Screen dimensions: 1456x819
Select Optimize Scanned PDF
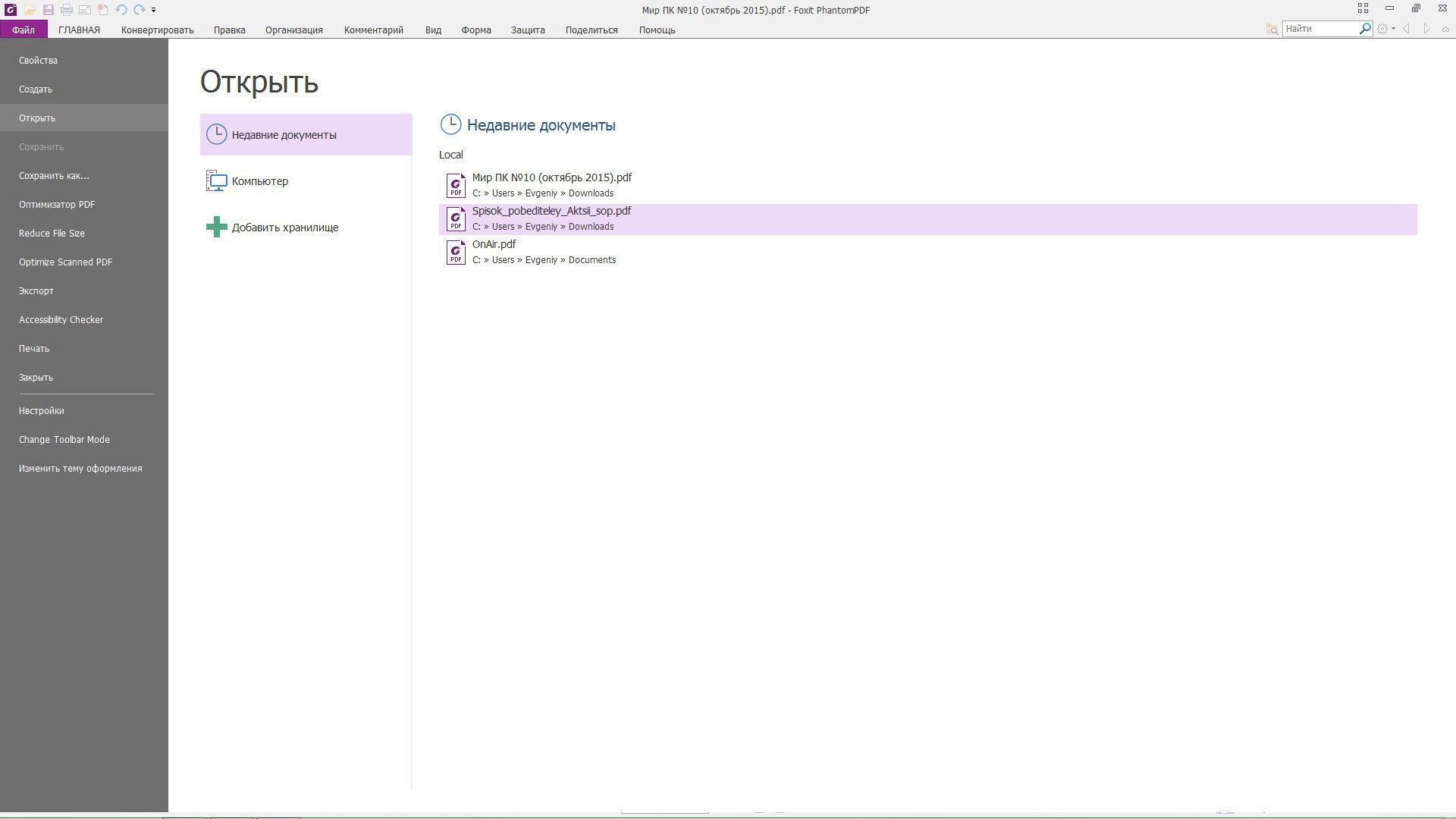(84, 262)
